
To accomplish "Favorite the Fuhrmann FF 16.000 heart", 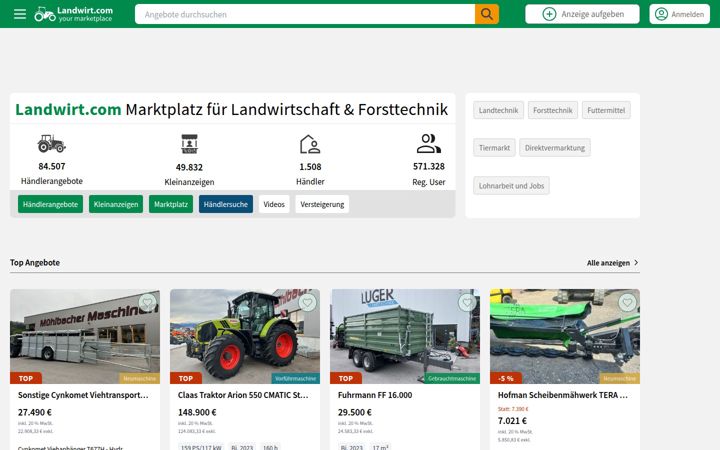I will coord(467,303).
